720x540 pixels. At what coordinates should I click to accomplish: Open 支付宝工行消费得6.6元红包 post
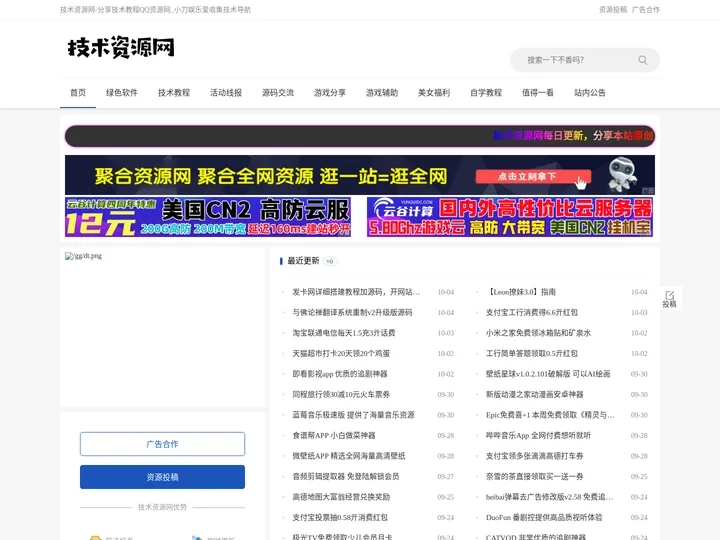pos(532,313)
